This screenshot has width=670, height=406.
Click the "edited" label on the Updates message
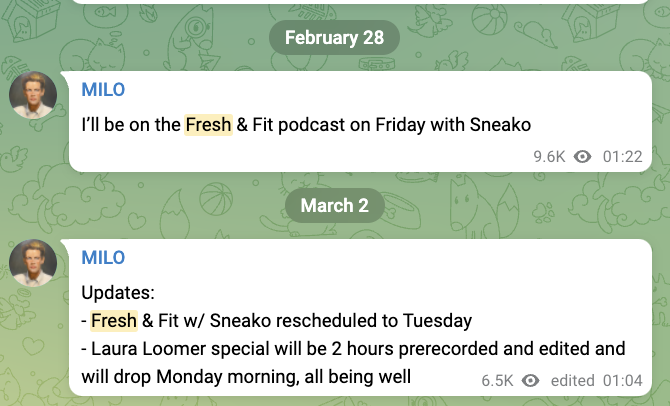[572, 380]
